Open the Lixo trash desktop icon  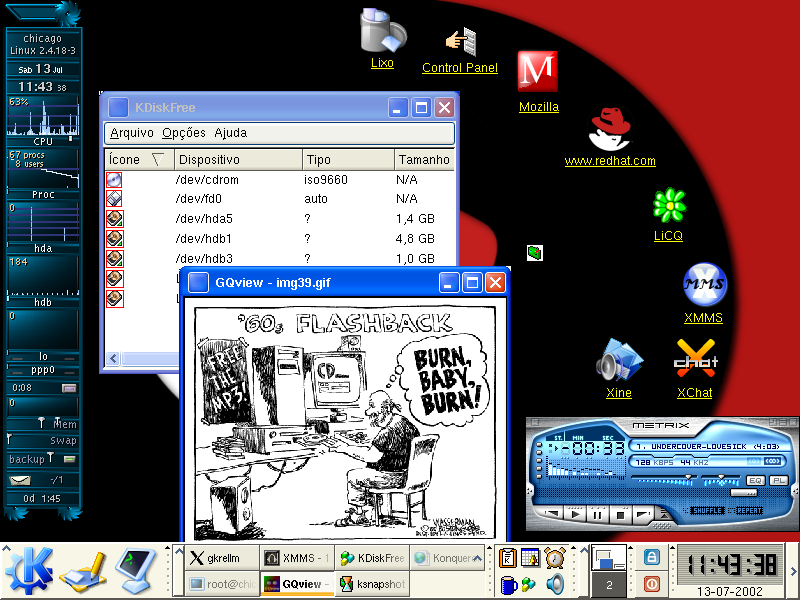pyautogui.click(x=382, y=31)
